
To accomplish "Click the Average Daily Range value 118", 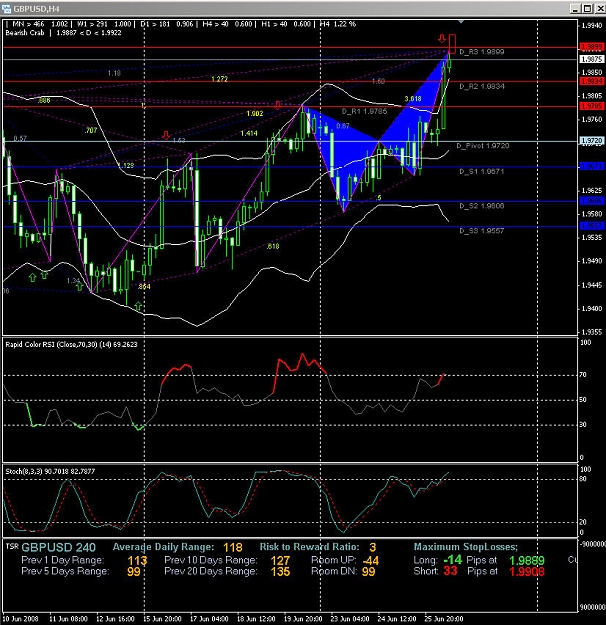I will coord(233,547).
